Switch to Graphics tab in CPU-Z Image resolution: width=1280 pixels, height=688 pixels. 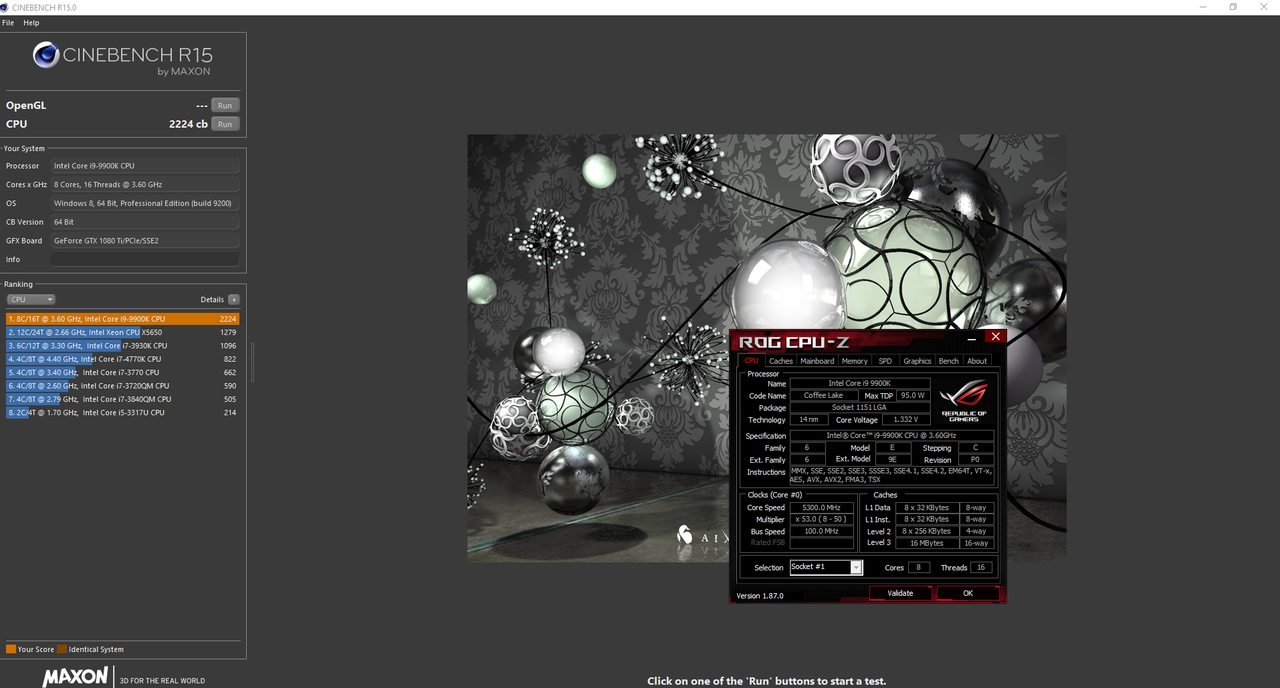click(x=917, y=361)
